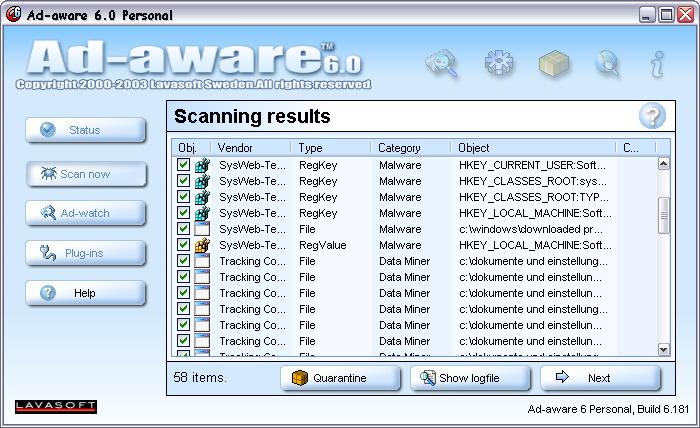The width and height of the screenshot is (700, 428).
Task: Open settings via the gear icon
Action: [x=499, y=63]
